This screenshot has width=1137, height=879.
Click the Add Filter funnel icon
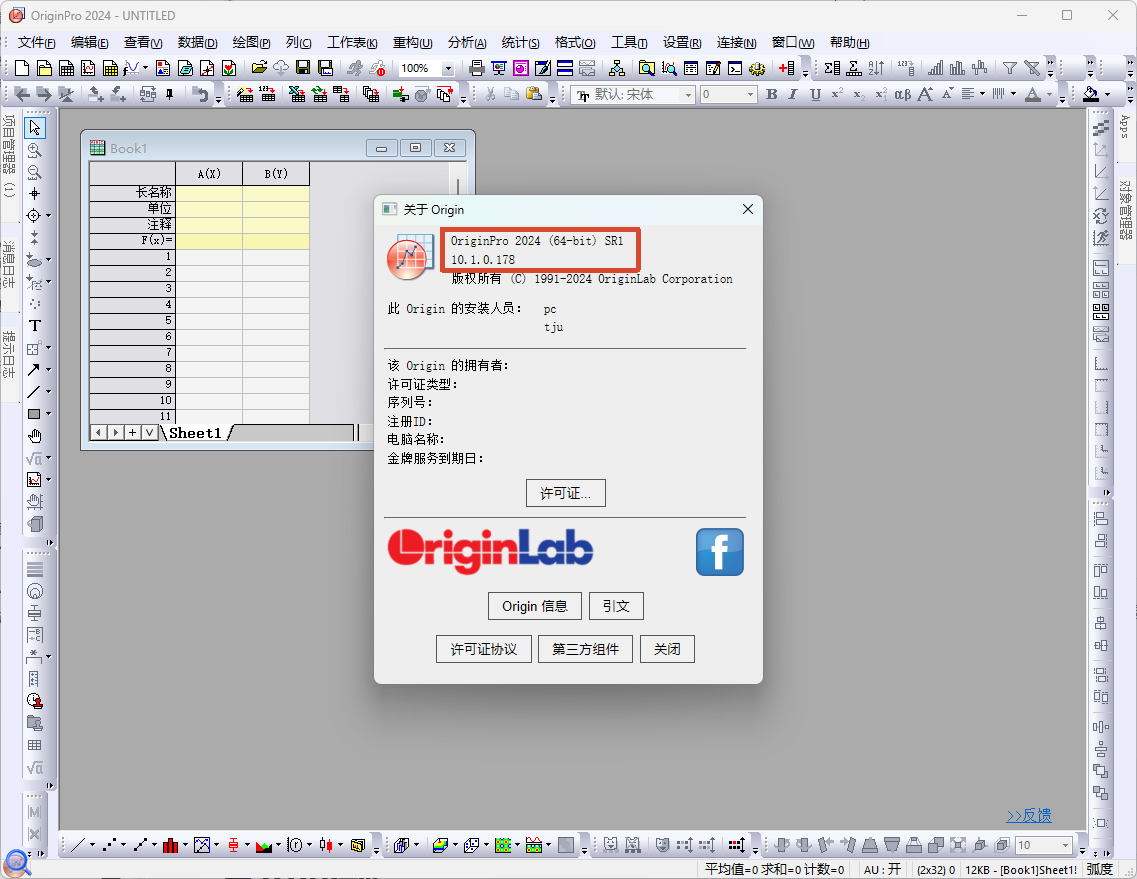click(x=1009, y=68)
